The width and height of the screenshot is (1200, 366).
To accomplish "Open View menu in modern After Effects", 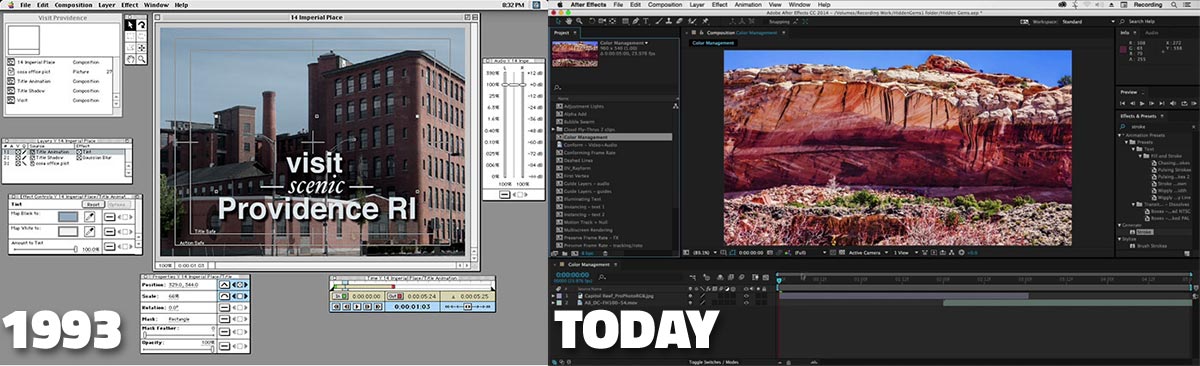I will pyautogui.click(x=775, y=5).
